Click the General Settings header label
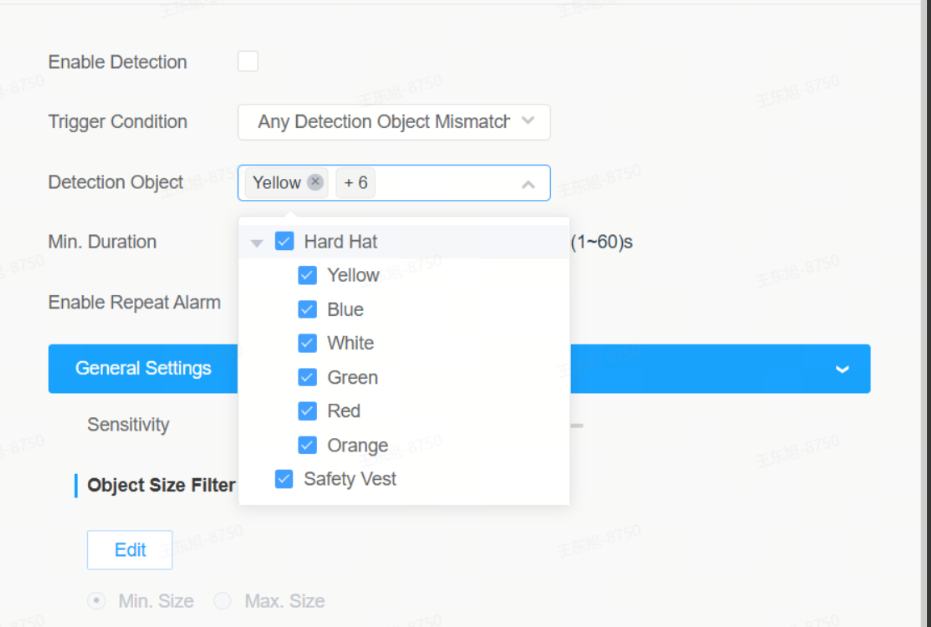 coord(143,368)
